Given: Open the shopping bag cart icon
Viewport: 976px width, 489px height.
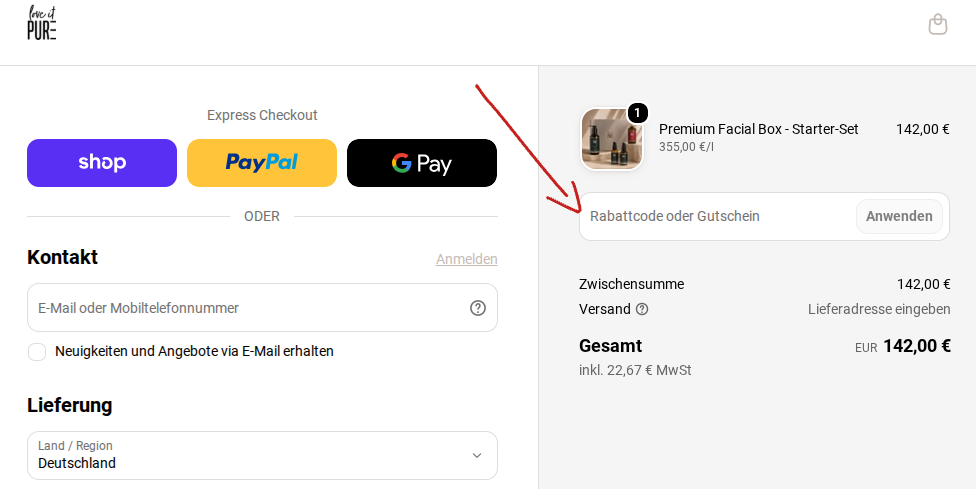Looking at the screenshot, I should click(937, 25).
